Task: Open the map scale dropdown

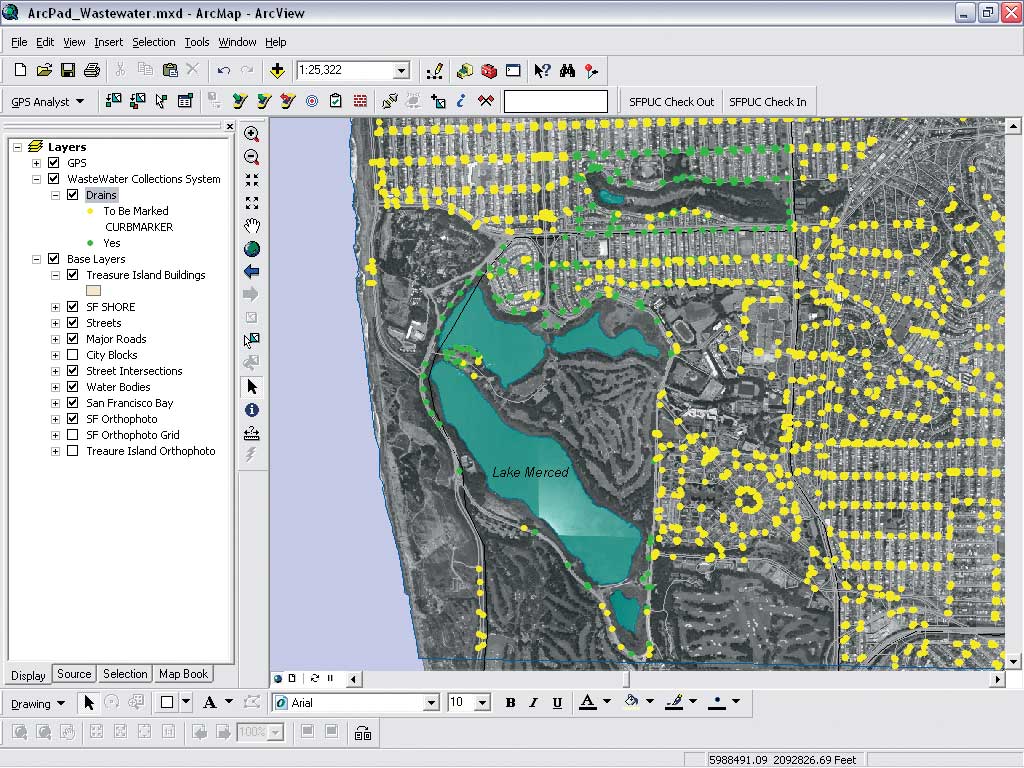Action: coord(401,70)
